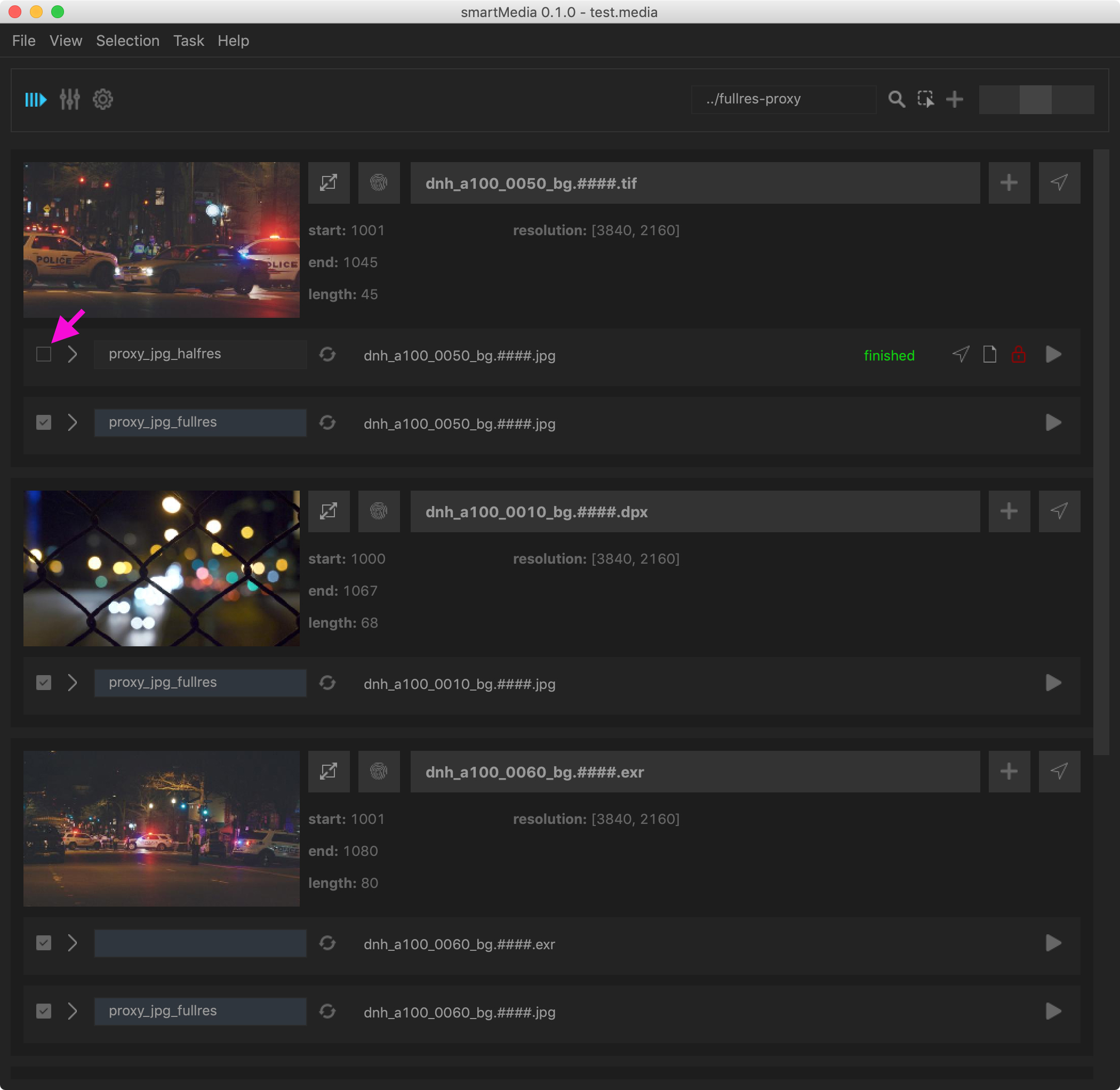Click expand-view icon beside dnh_a100_0050_bg tif
The width and height of the screenshot is (1120, 1090).
tap(329, 182)
